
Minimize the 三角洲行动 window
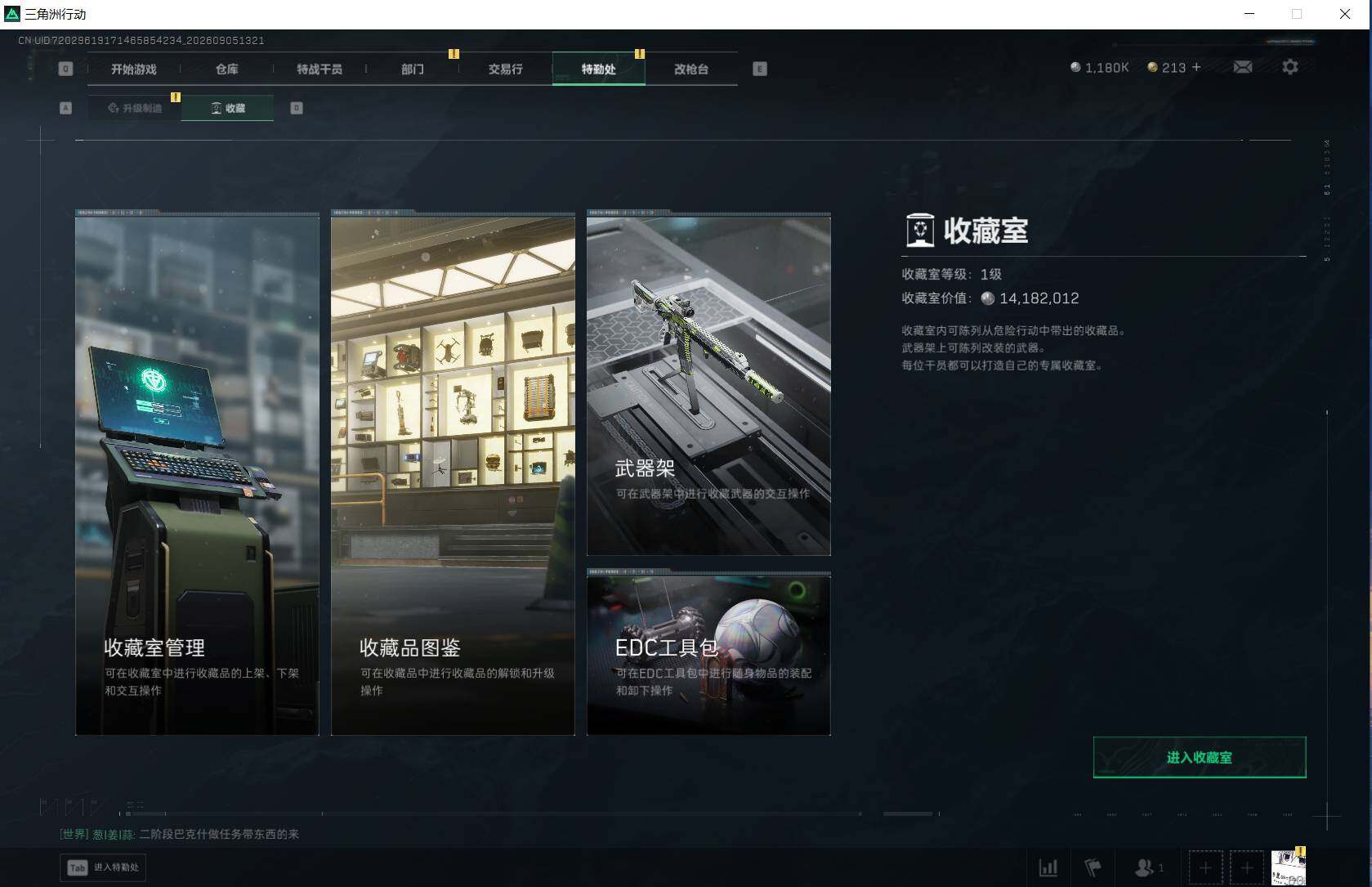[1249, 14]
